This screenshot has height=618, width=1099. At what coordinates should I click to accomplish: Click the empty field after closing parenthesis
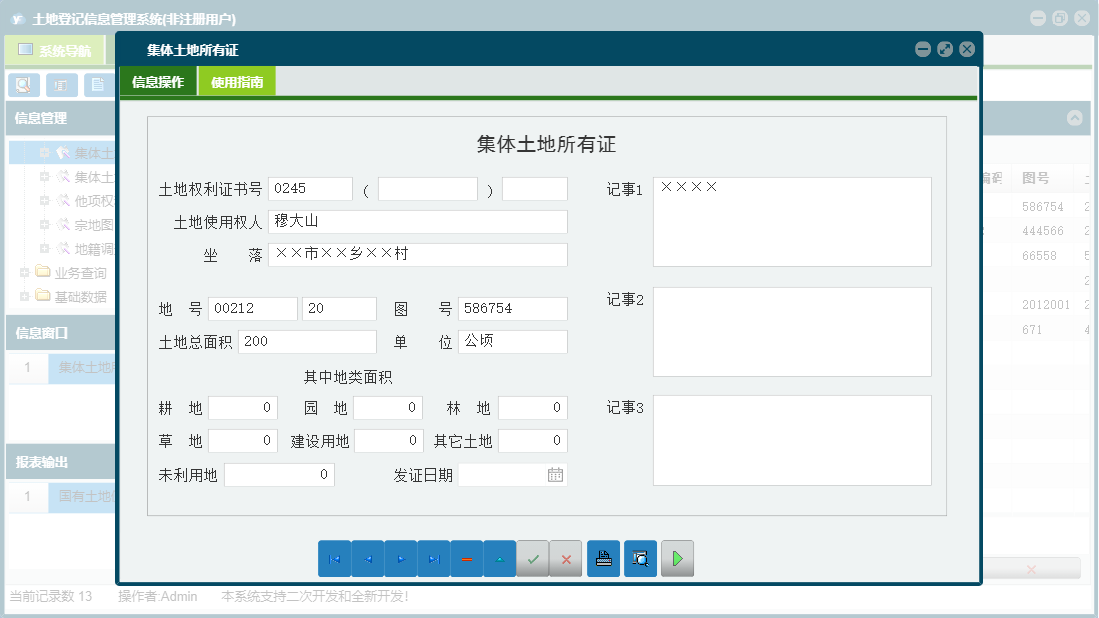pyautogui.click(x=535, y=188)
